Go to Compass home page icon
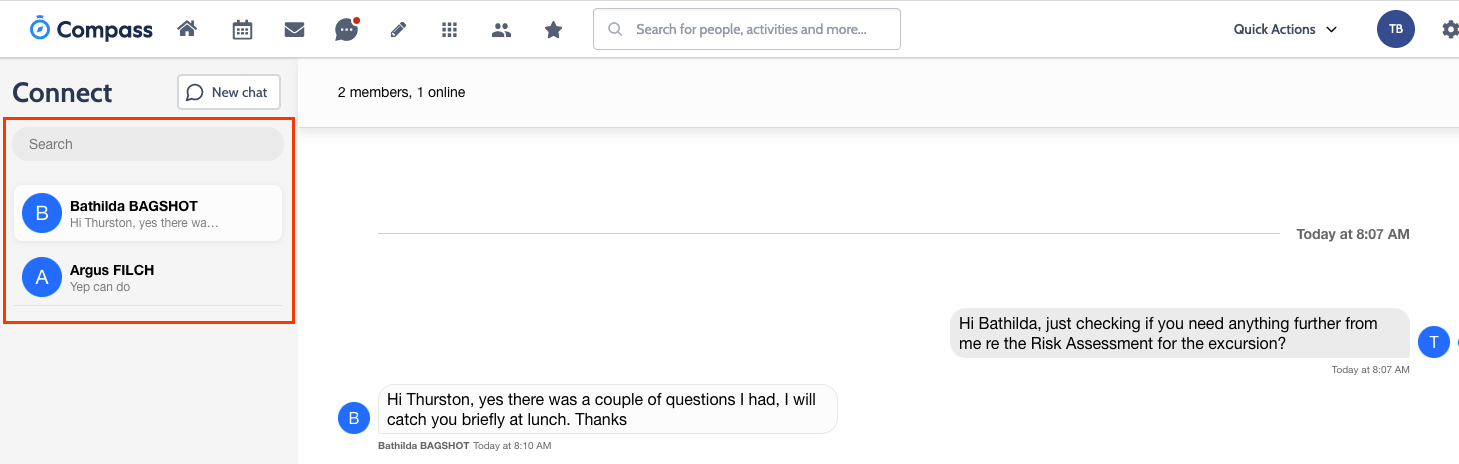 (x=187, y=30)
